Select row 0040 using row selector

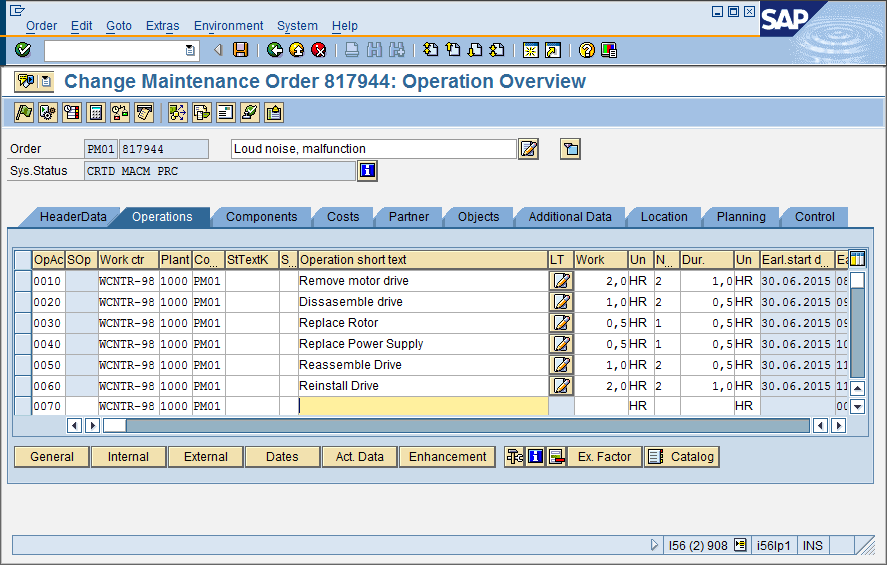tap(23, 344)
